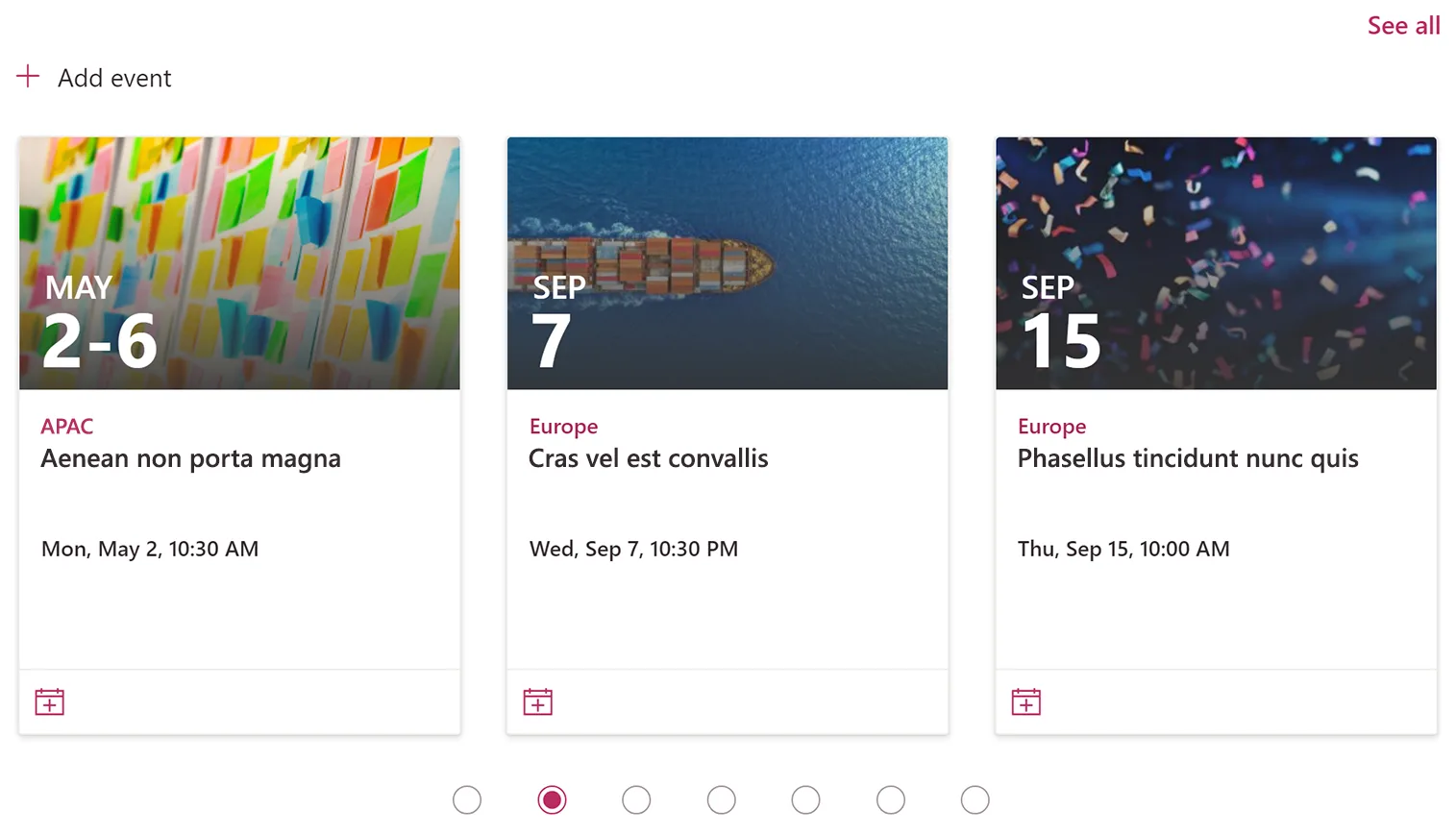
Task: Add the May 2-6 event to calendar
Action: pyautogui.click(x=50, y=702)
